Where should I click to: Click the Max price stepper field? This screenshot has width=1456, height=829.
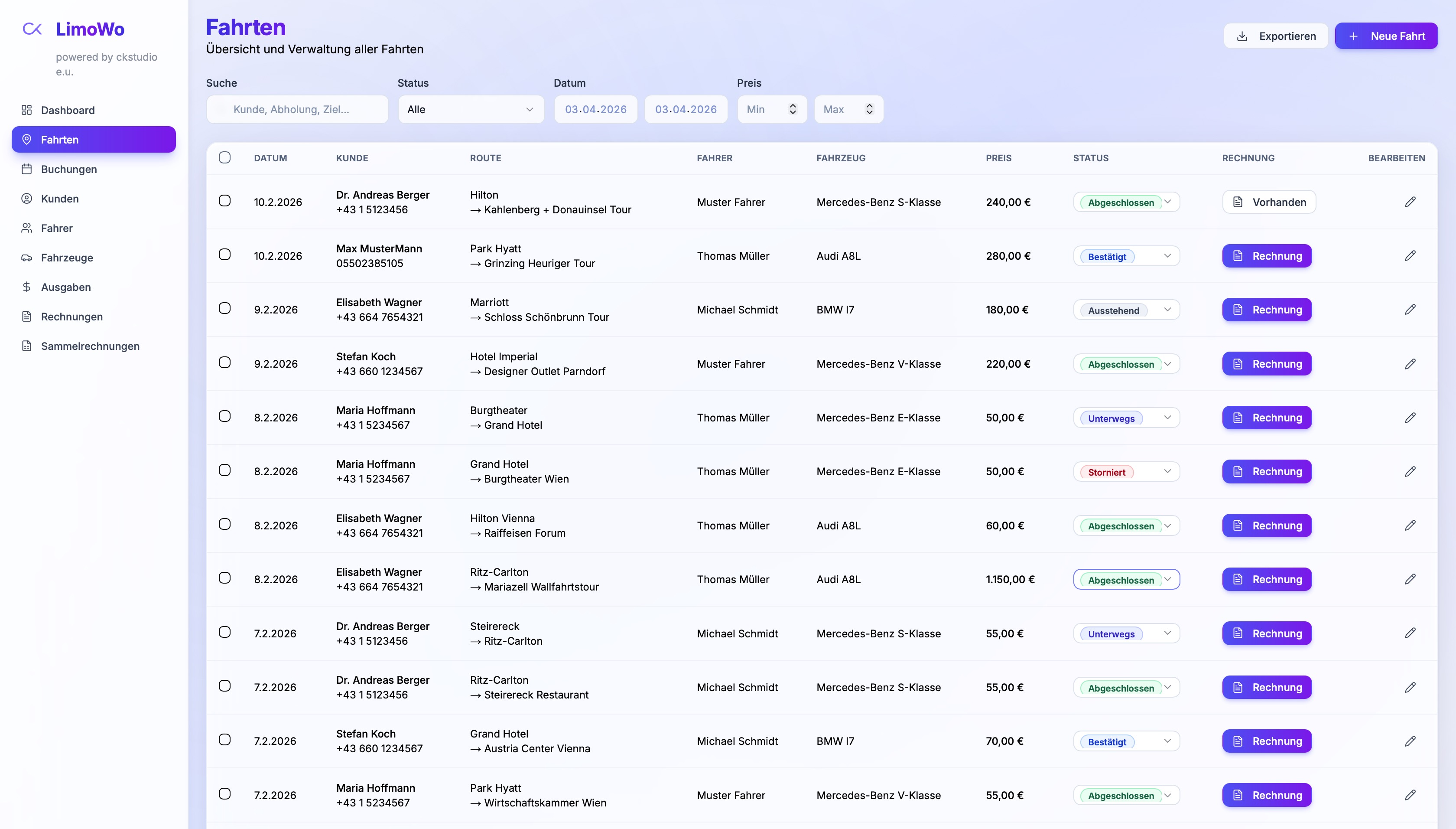tap(849, 109)
